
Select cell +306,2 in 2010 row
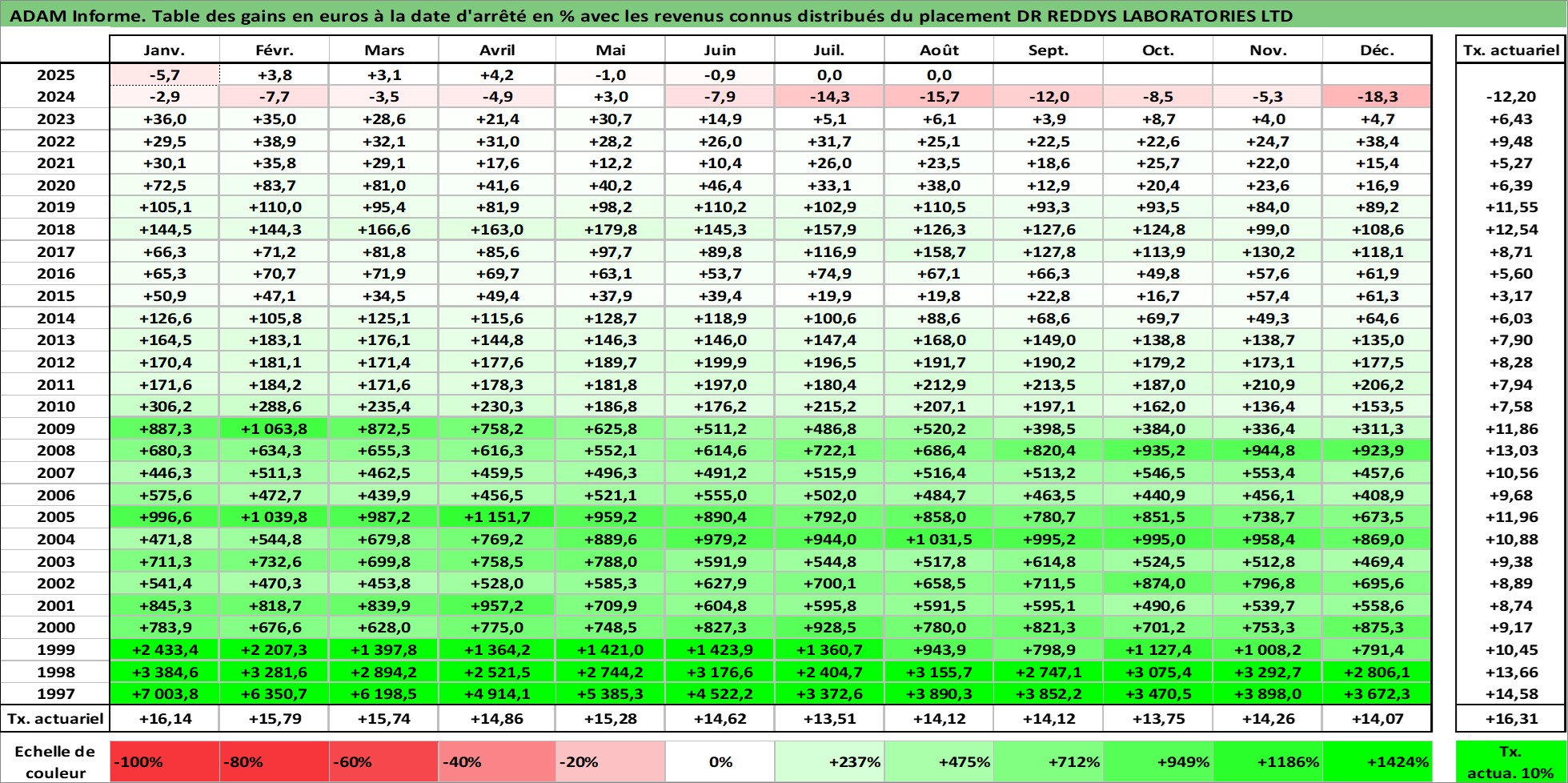(x=164, y=407)
